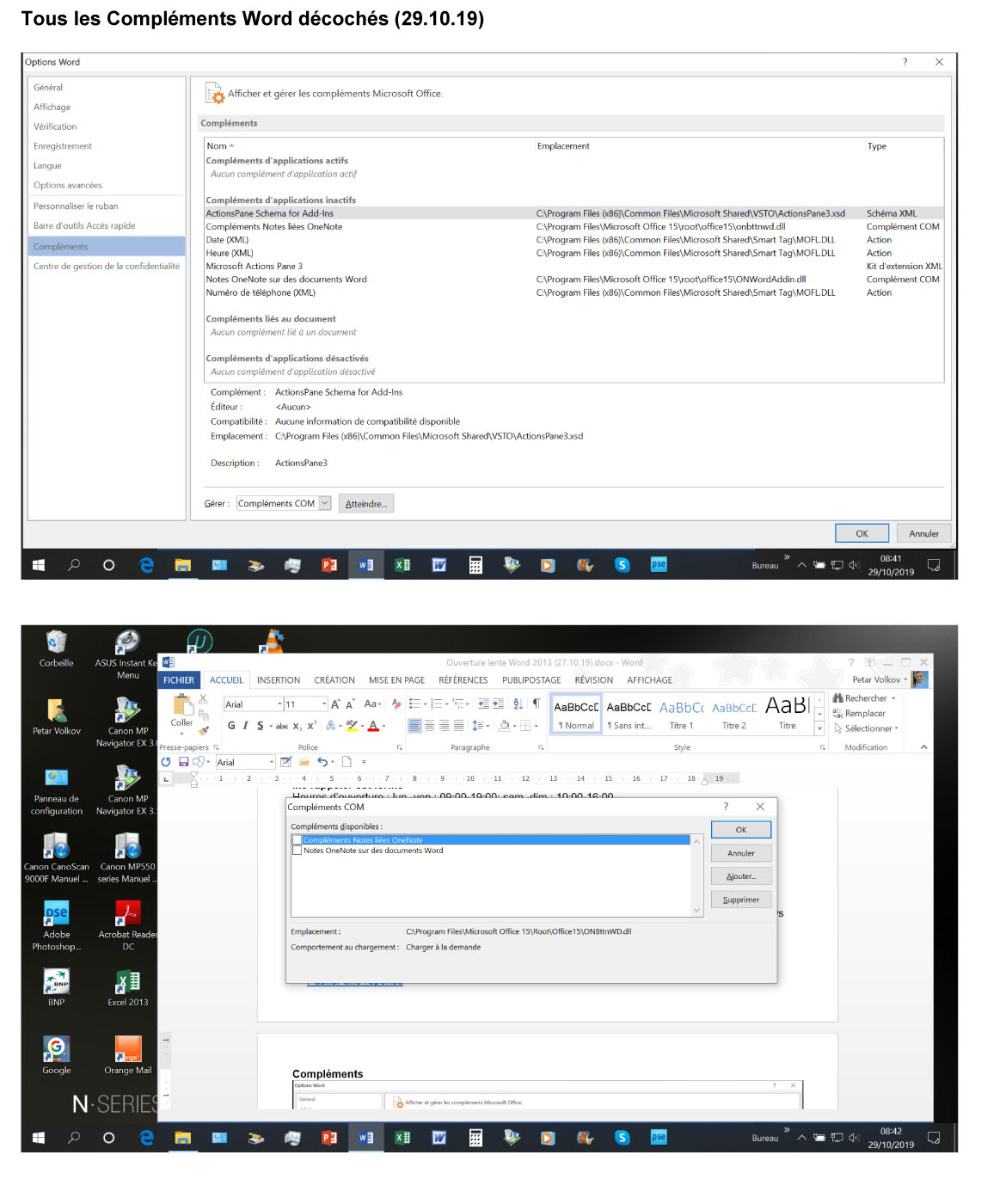Screen dimensions: 1006x1204
Task: Open the line spacing dropdown in Paragraphe
Action: 482,726
